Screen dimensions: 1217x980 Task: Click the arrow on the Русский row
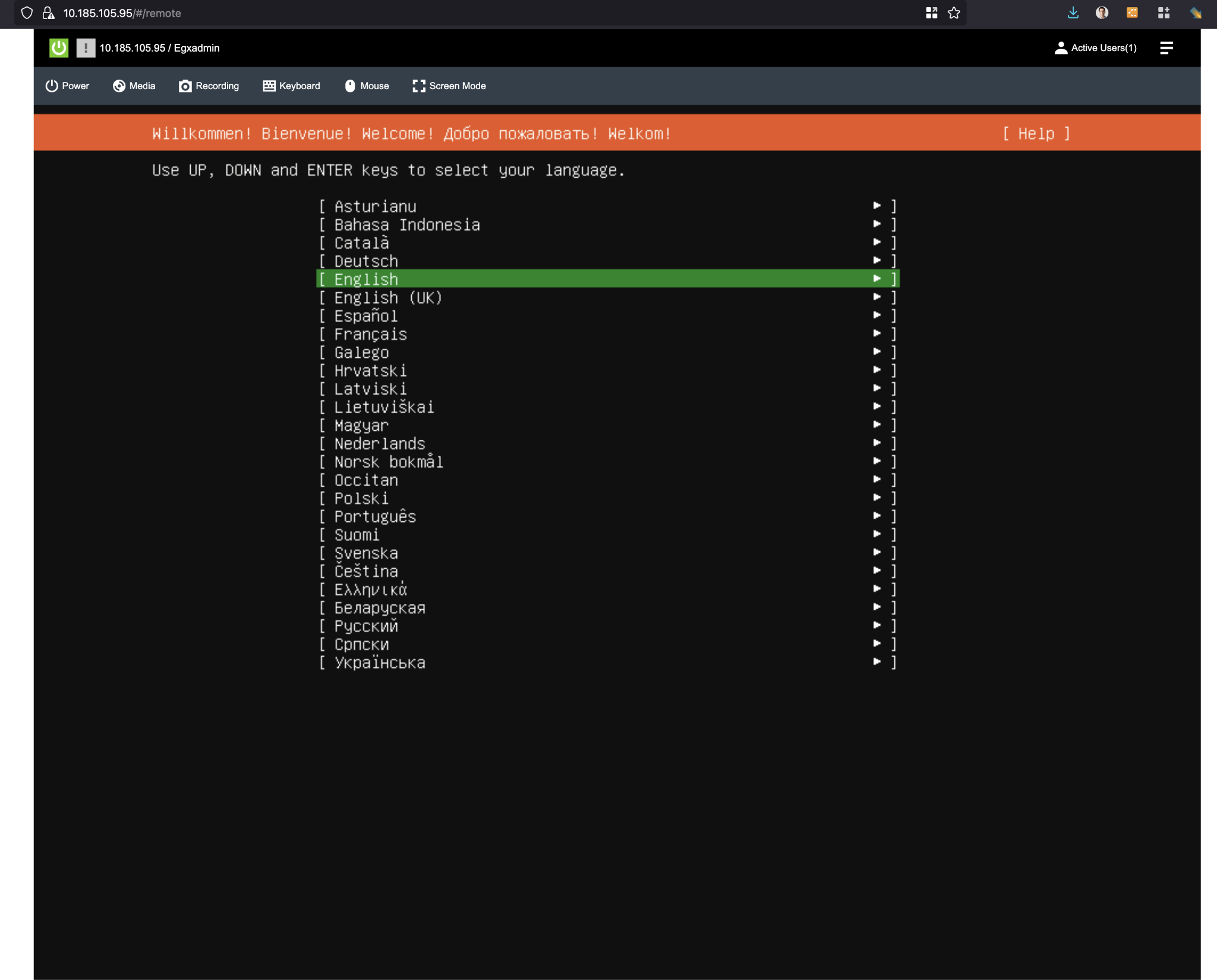877,625
